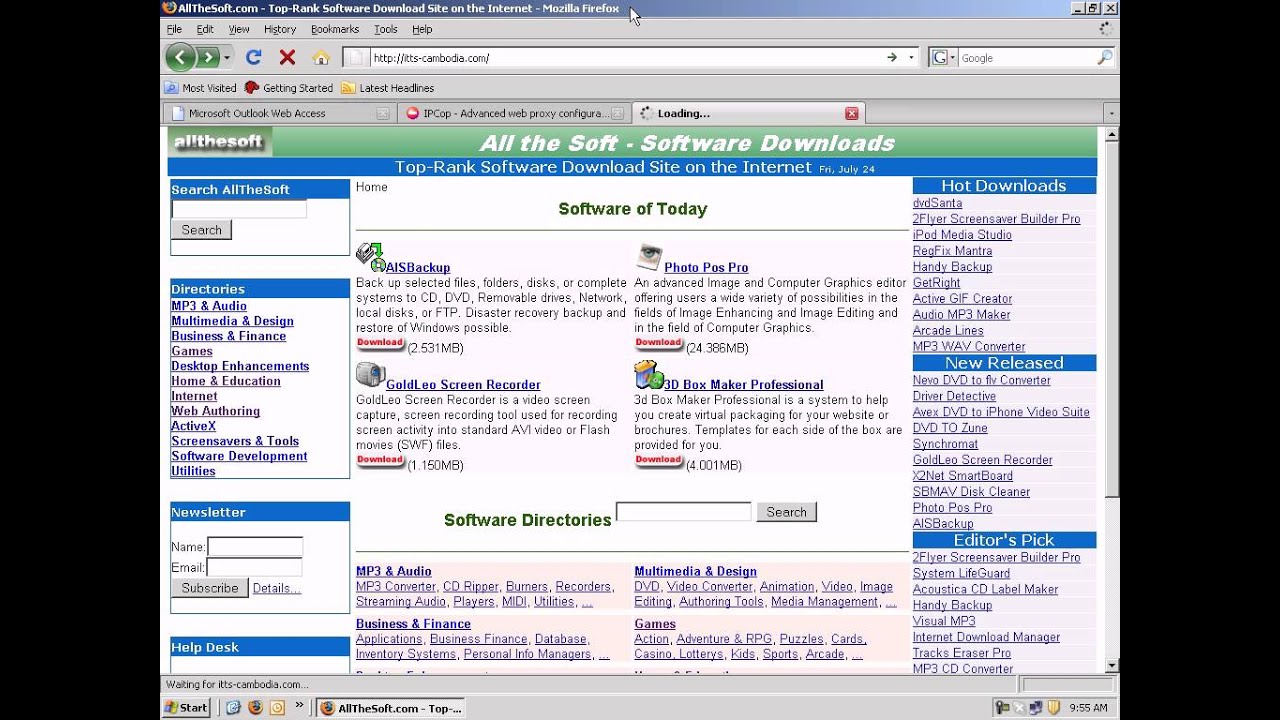Stop loading with the red X

pos(287,57)
